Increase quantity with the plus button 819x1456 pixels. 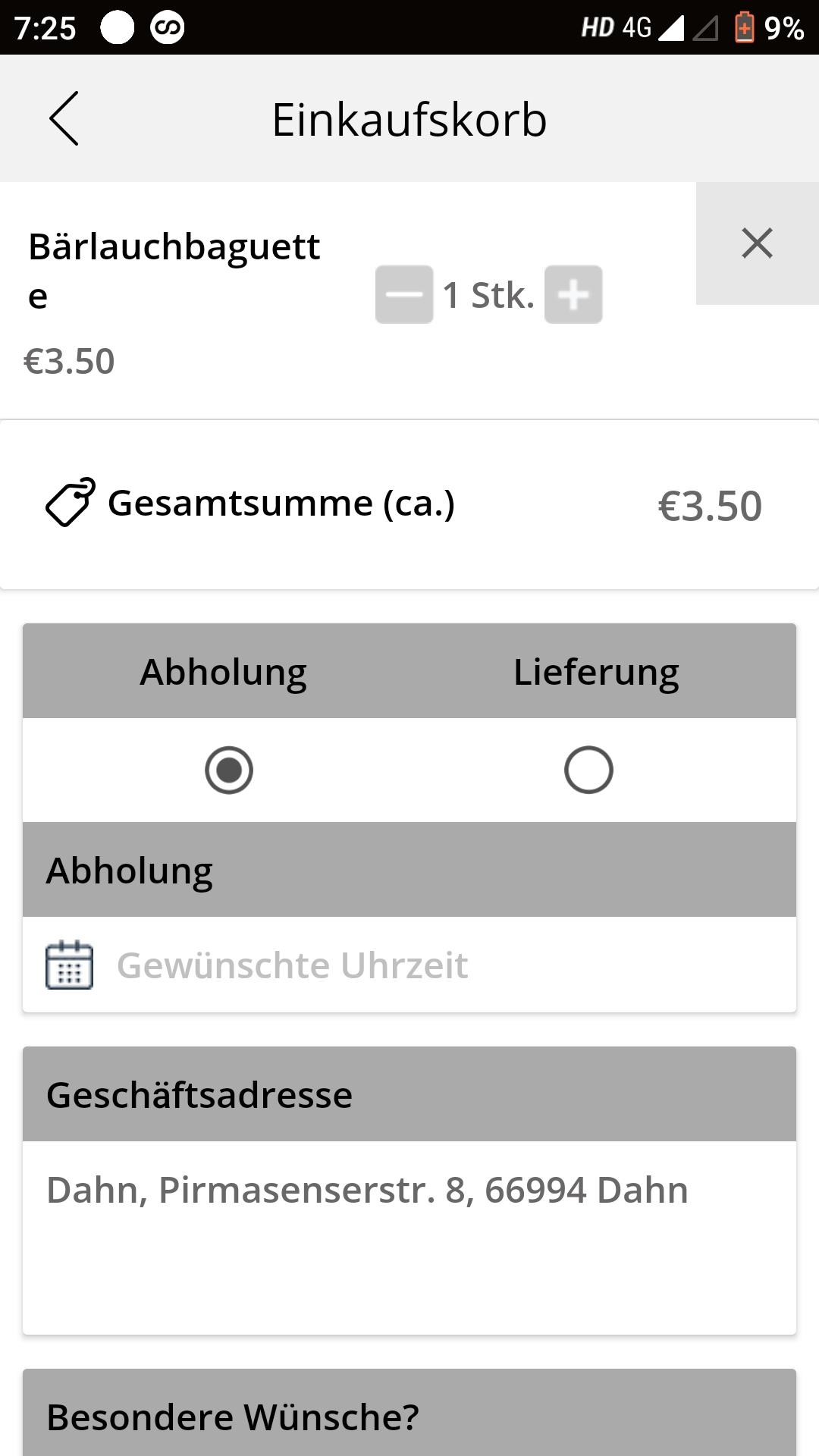click(573, 294)
